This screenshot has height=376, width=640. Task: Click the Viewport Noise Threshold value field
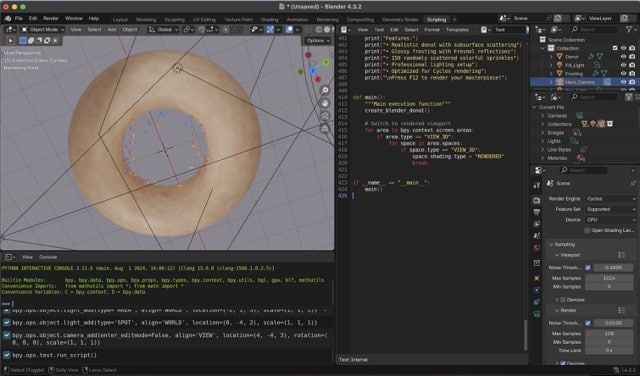[613, 267]
